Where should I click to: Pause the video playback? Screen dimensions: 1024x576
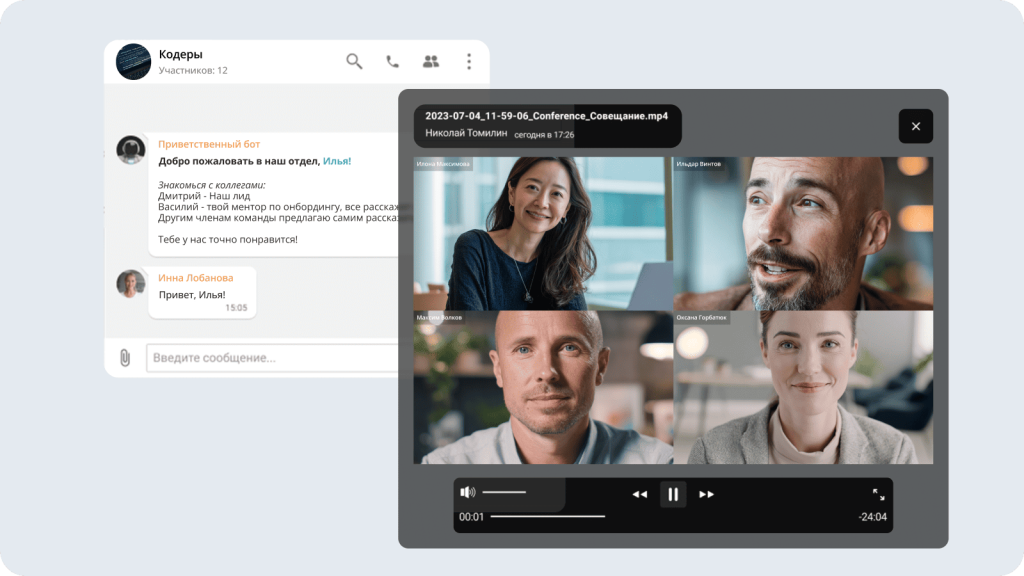tap(673, 494)
